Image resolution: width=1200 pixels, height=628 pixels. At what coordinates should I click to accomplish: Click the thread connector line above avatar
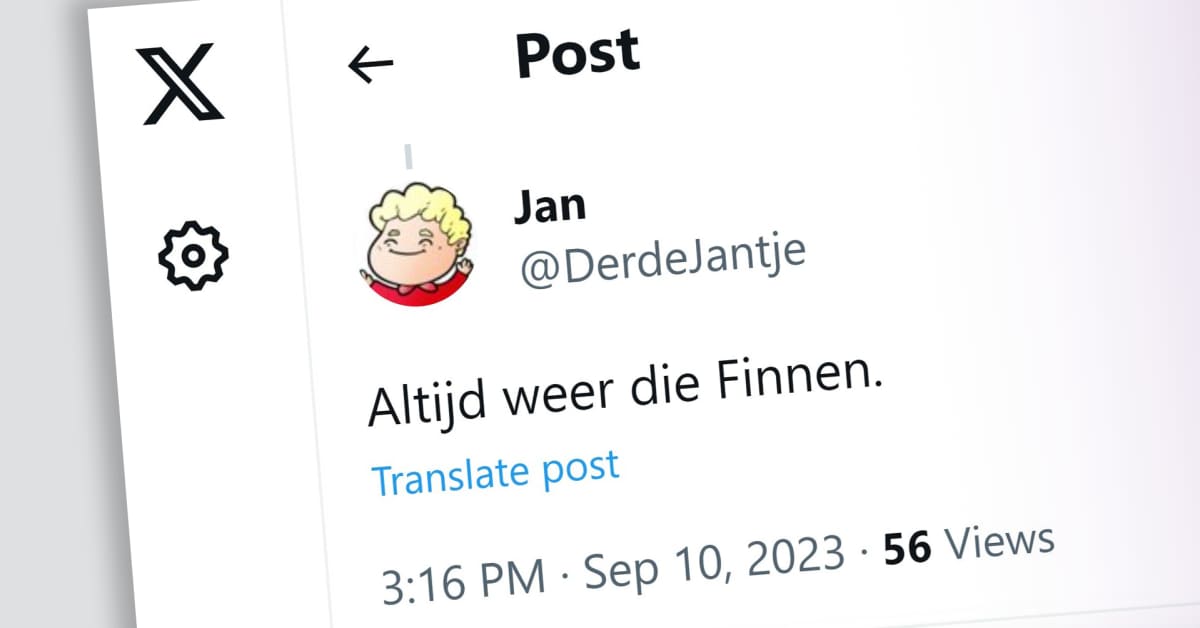click(x=408, y=157)
